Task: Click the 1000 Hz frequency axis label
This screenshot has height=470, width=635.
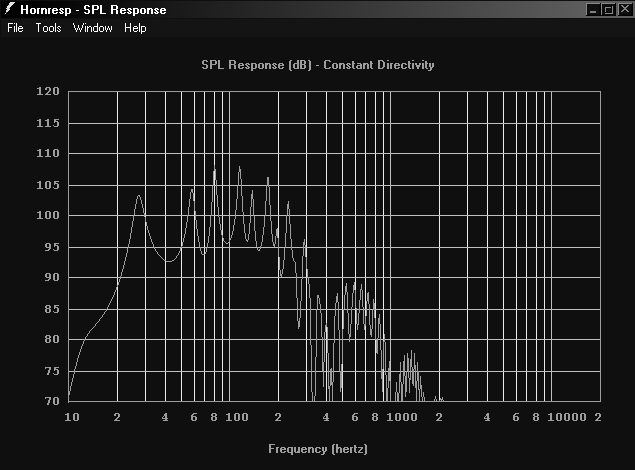Action: point(401,417)
